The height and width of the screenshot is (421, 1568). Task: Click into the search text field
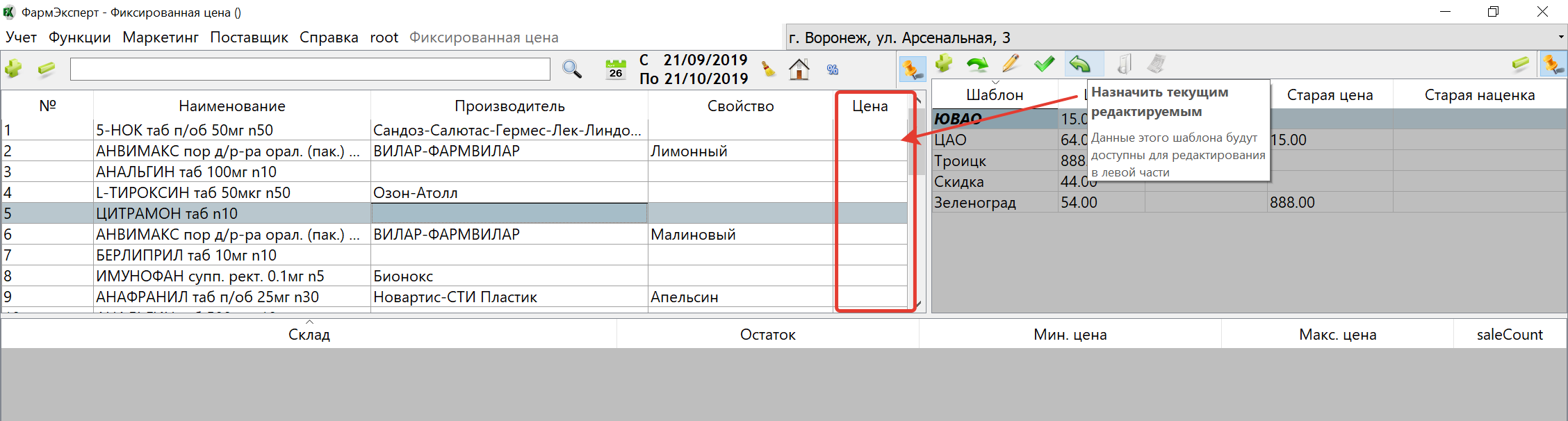click(310, 69)
